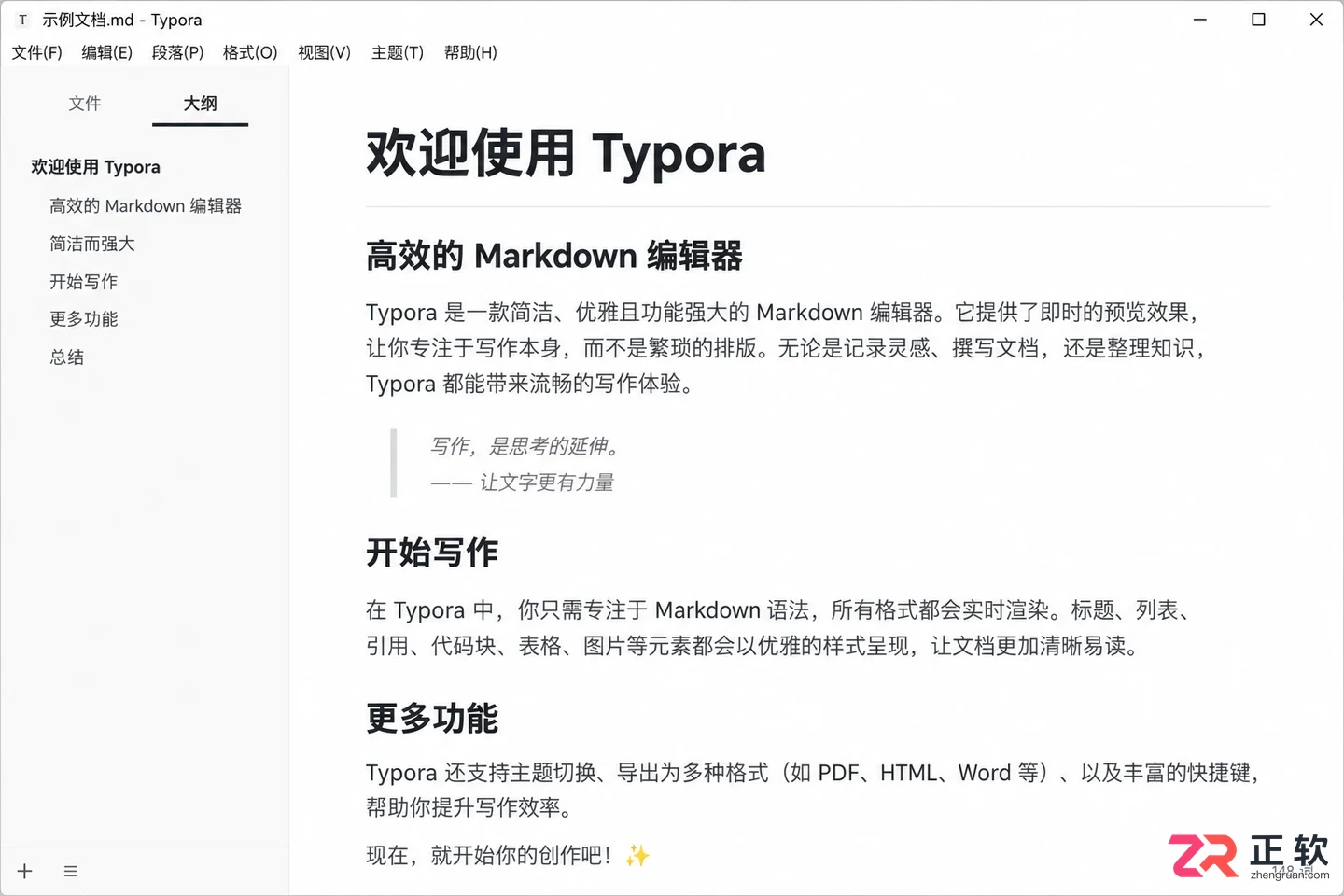Click the paragraph starting Typora 是一款简洁
This screenshot has width=1344, height=896.
click(x=786, y=348)
